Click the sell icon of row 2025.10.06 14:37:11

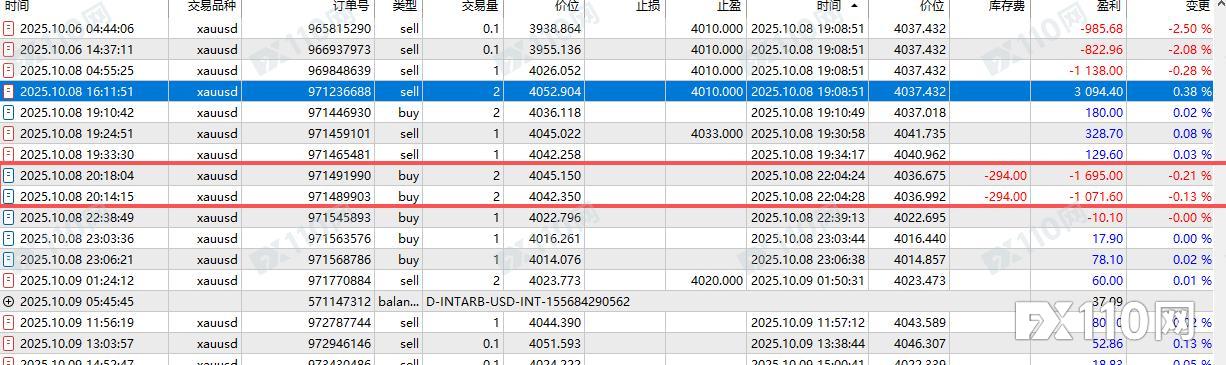9,49
